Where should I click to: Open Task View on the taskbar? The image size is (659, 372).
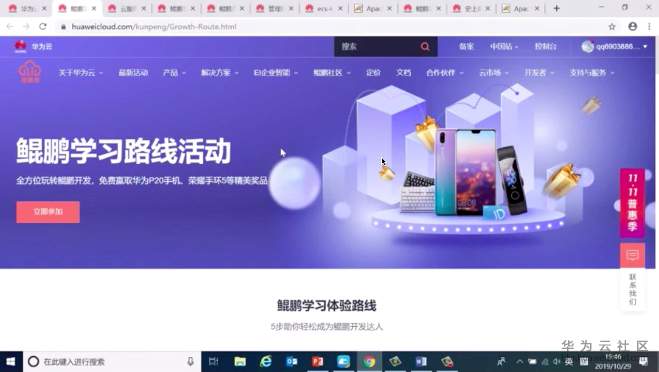(x=214, y=361)
